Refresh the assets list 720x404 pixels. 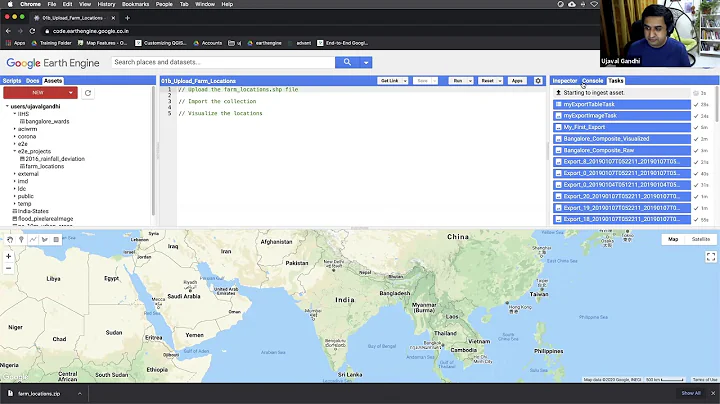[x=88, y=93]
